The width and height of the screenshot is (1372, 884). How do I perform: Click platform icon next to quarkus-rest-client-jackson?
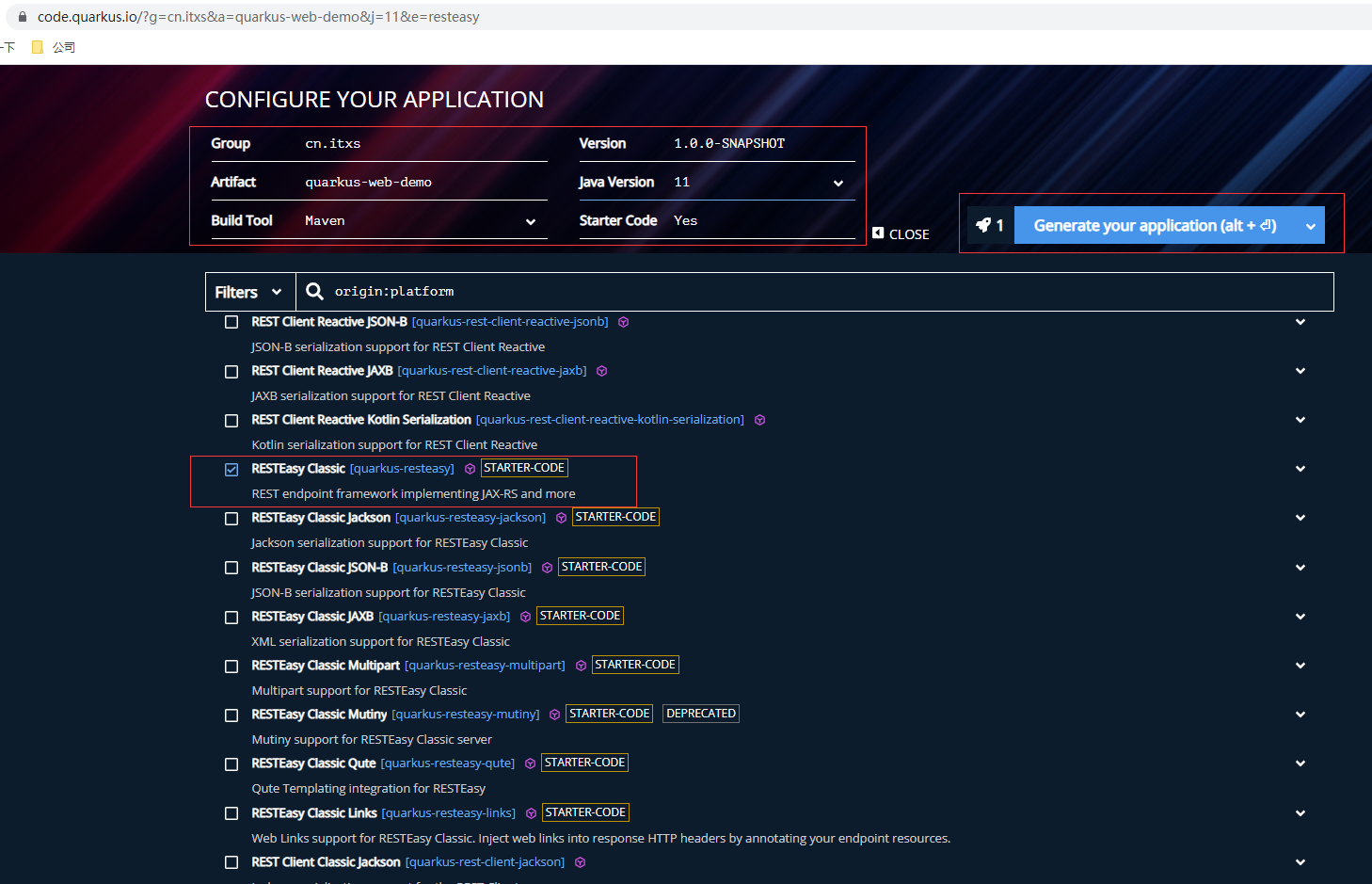(580, 862)
